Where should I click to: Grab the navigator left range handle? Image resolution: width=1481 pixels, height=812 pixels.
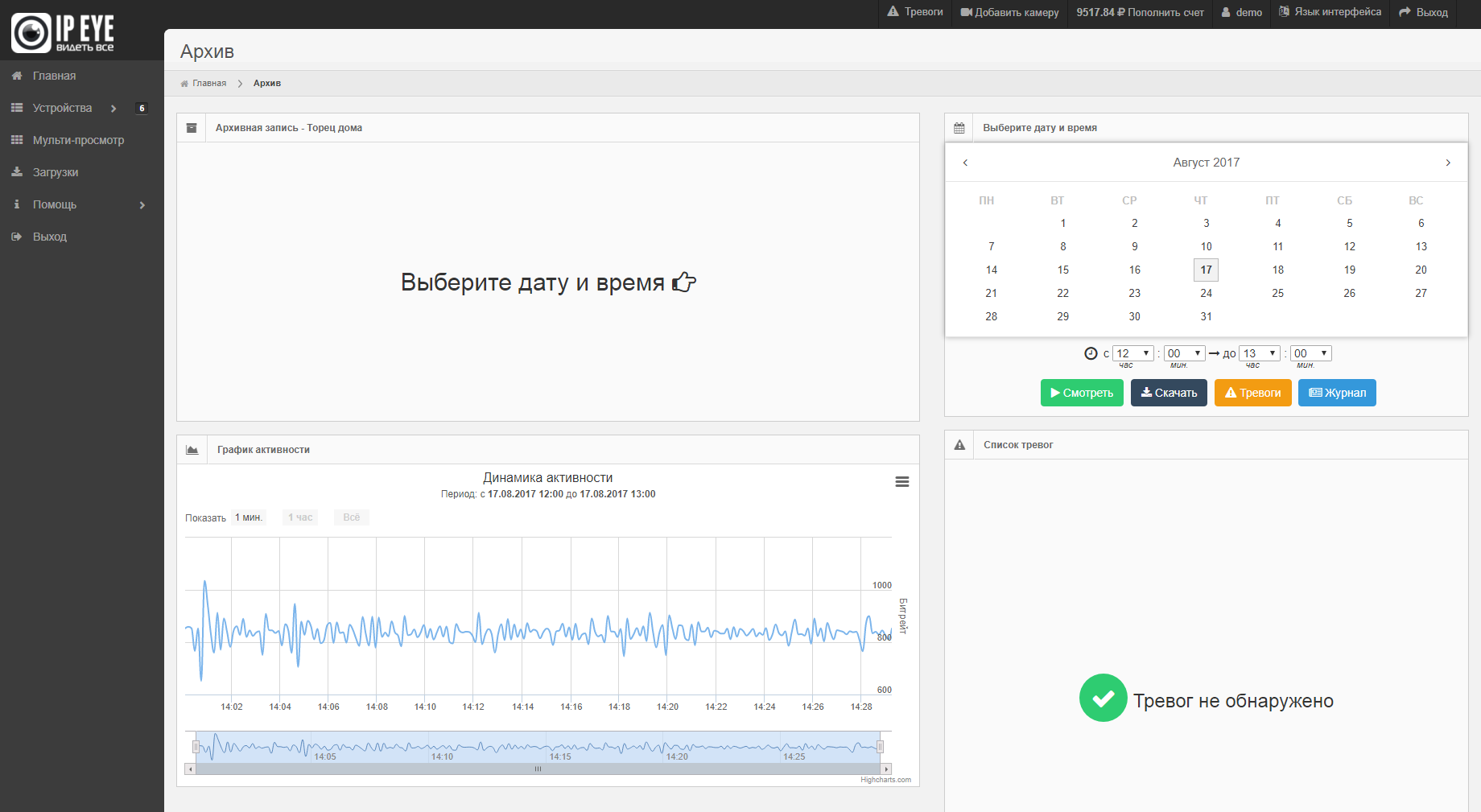tap(196, 747)
